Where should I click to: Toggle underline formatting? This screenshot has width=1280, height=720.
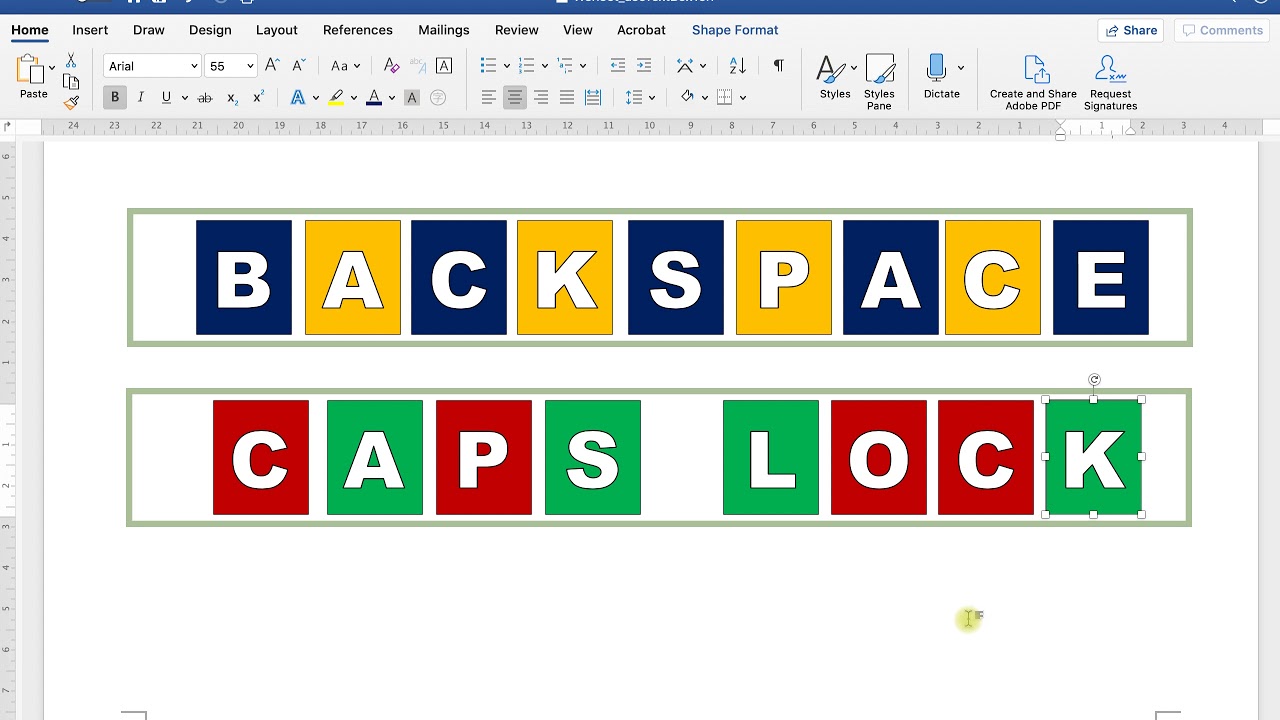pos(166,97)
